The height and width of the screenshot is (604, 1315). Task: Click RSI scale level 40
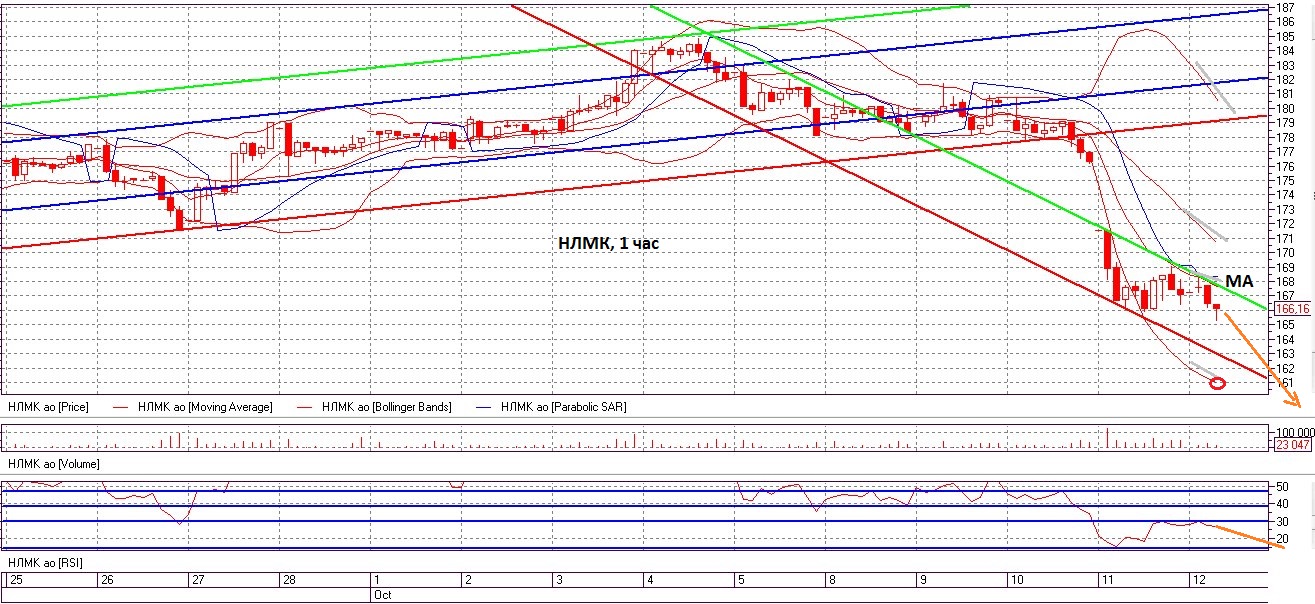1281,505
